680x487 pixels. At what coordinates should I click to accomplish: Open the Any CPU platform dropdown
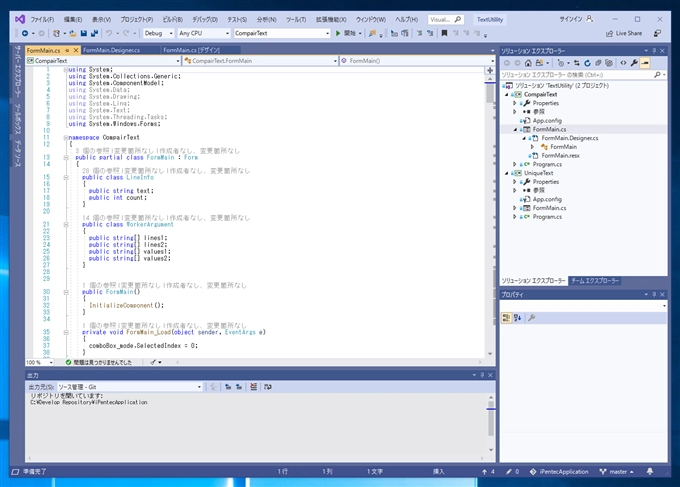click(x=204, y=33)
